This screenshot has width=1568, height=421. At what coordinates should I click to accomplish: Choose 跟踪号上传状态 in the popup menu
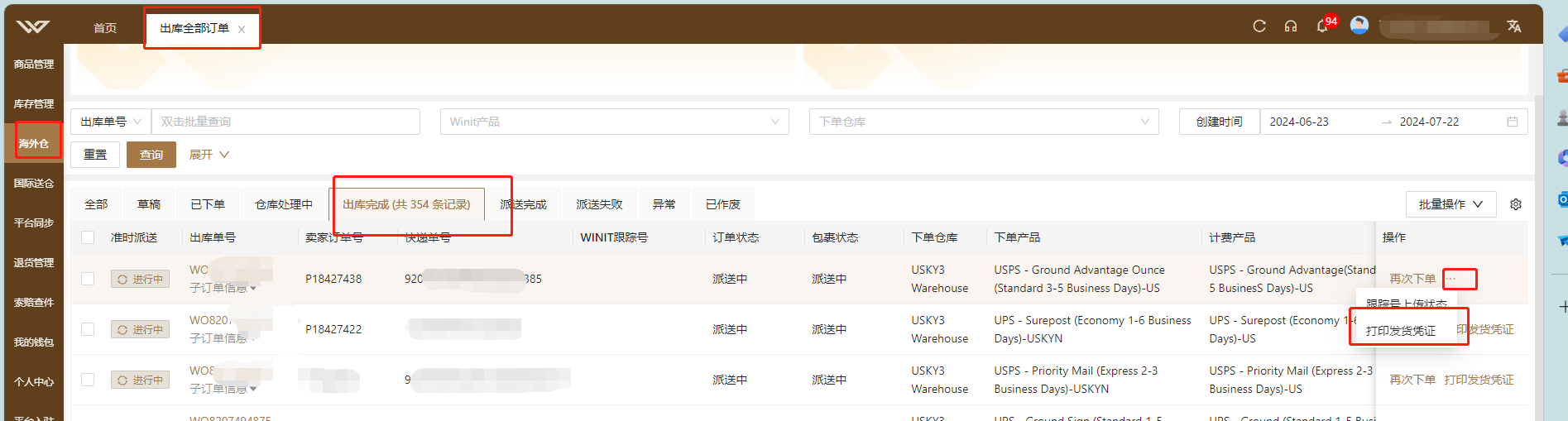point(1407,303)
